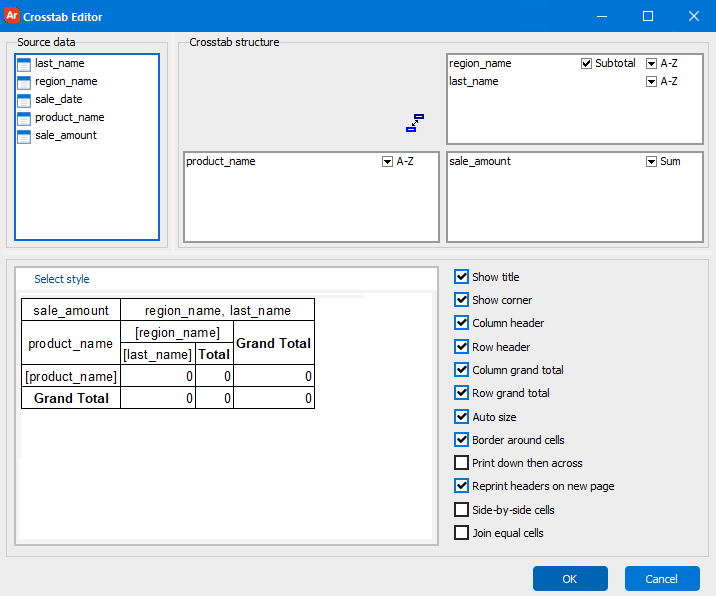The width and height of the screenshot is (716, 596).
Task: Select the last_name field icon in Source data
Action: pyautogui.click(x=24, y=64)
